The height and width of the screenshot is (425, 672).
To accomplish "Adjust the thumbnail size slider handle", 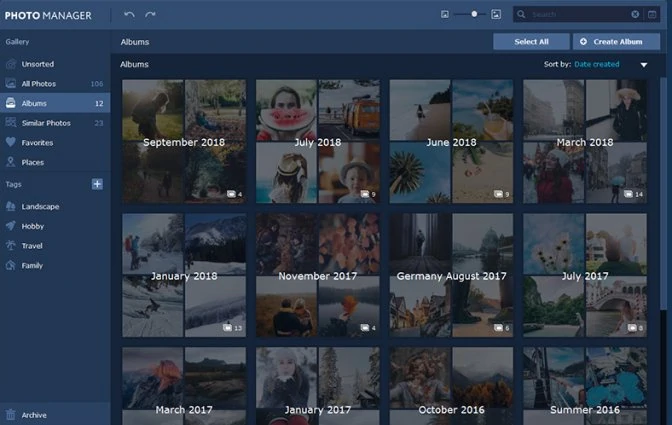I will point(474,14).
